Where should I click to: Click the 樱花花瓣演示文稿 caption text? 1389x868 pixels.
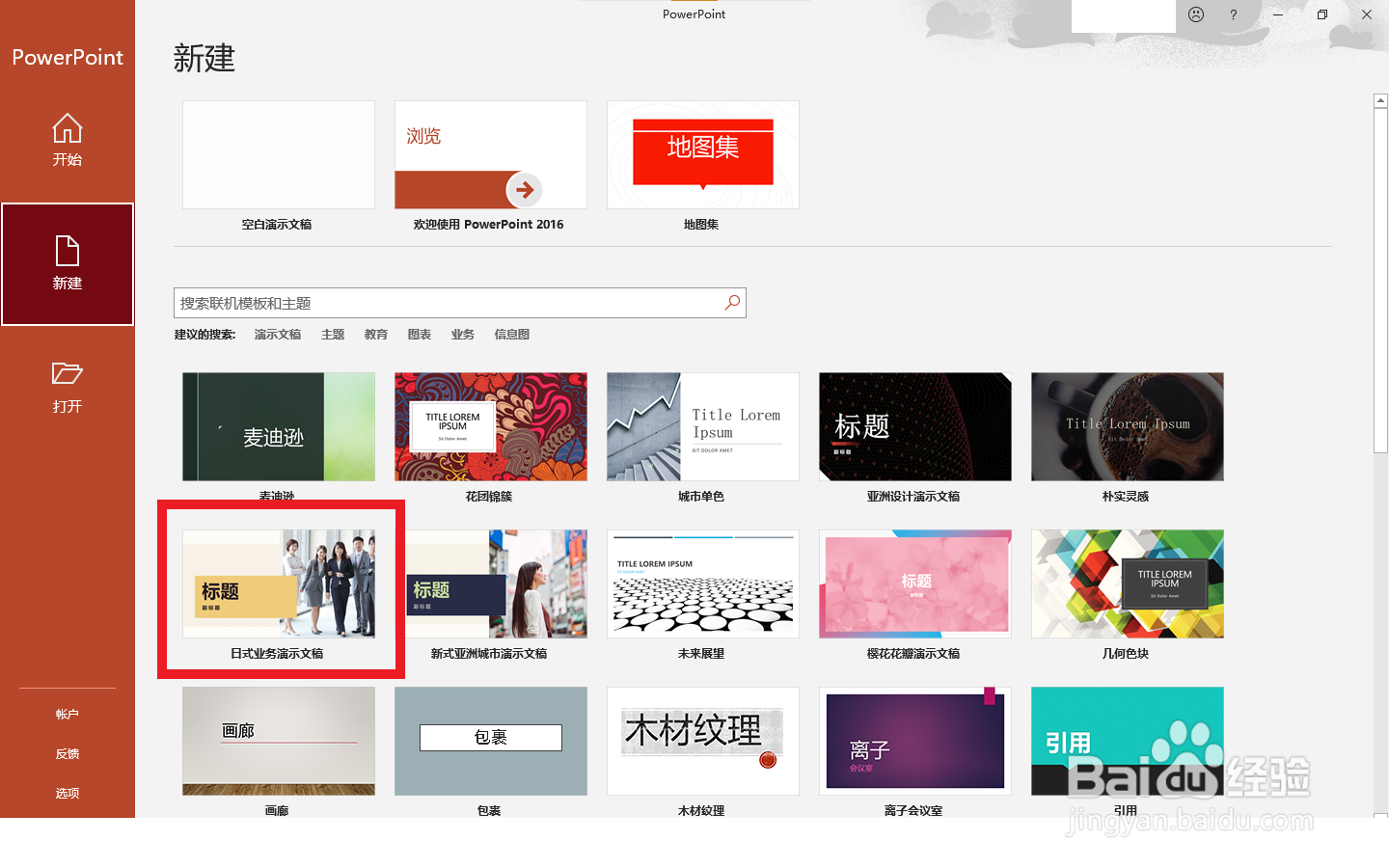pyautogui.click(x=913, y=654)
